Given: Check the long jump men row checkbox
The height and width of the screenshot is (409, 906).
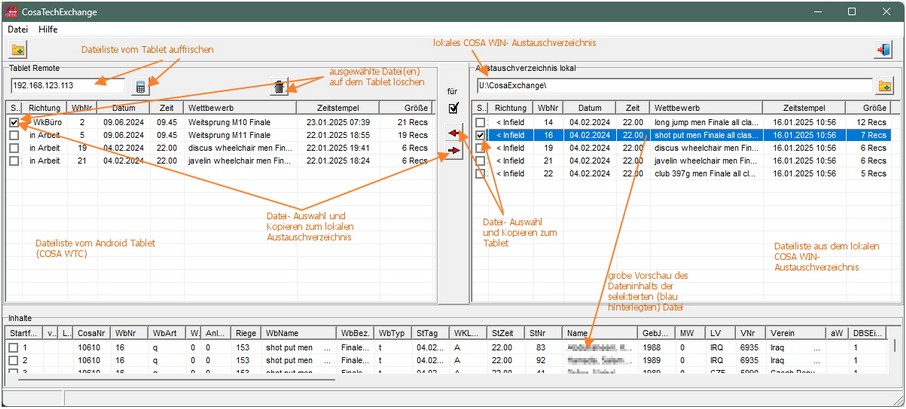Looking at the screenshot, I should (481, 122).
